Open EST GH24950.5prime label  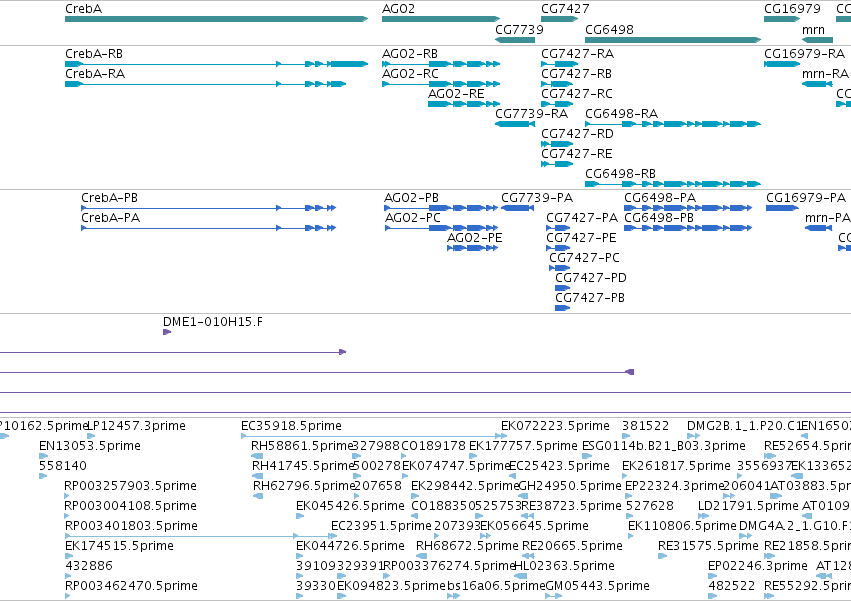[x=570, y=486]
